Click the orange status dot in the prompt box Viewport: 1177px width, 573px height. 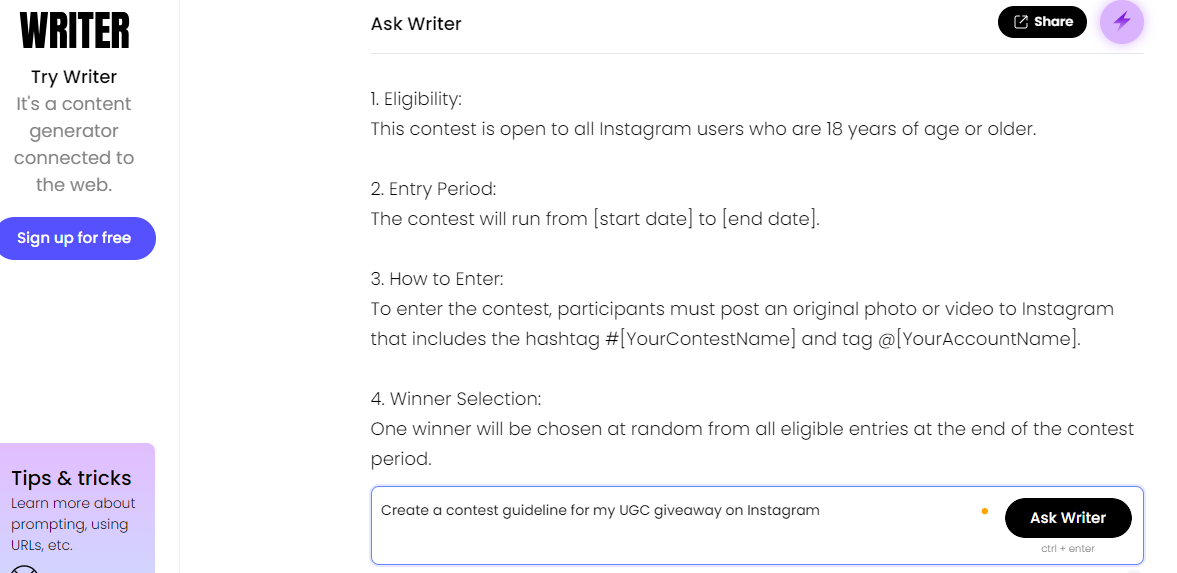(x=985, y=511)
